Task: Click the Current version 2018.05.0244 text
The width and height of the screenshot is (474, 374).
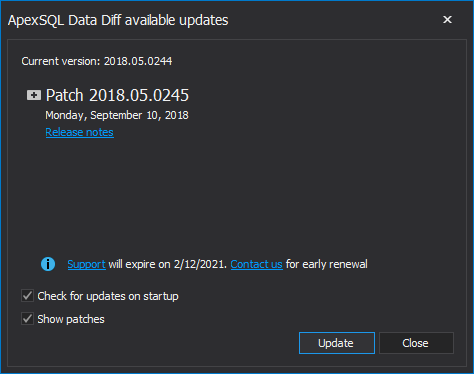Action: tap(97, 61)
